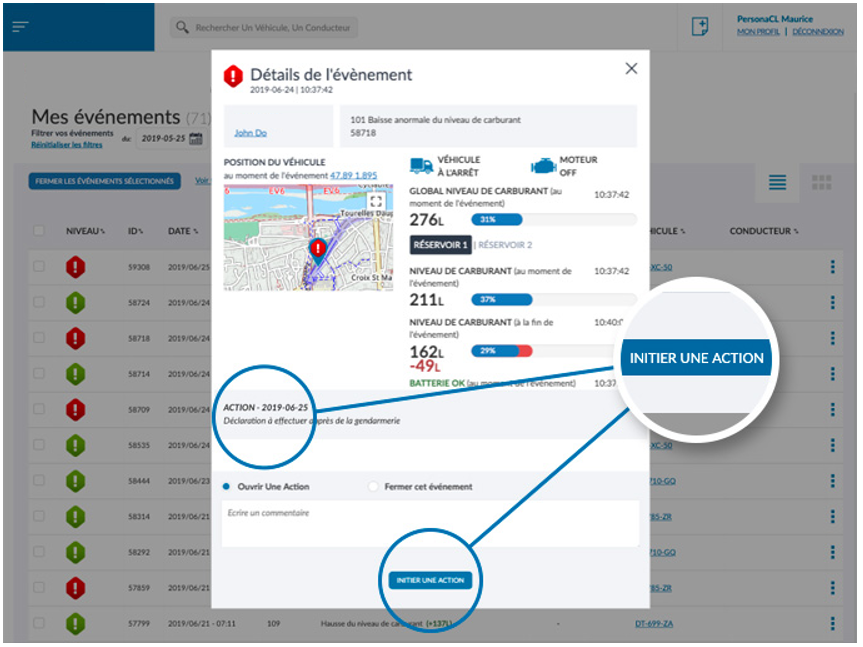The height and width of the screenshot is (647, 863).
Task: Tick the checkbox for event 59308 row
Action: click(39, 267)
